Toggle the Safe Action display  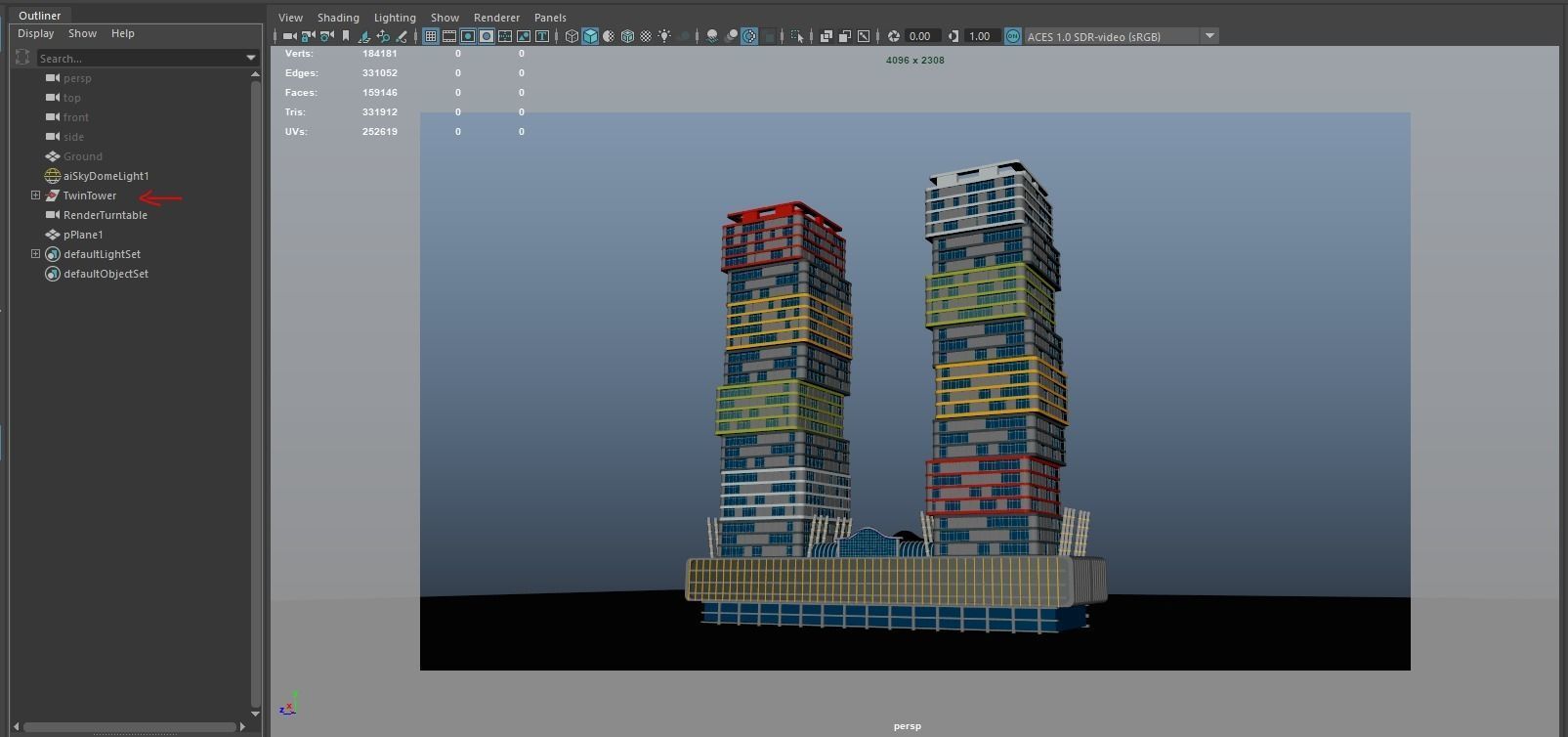524,36
